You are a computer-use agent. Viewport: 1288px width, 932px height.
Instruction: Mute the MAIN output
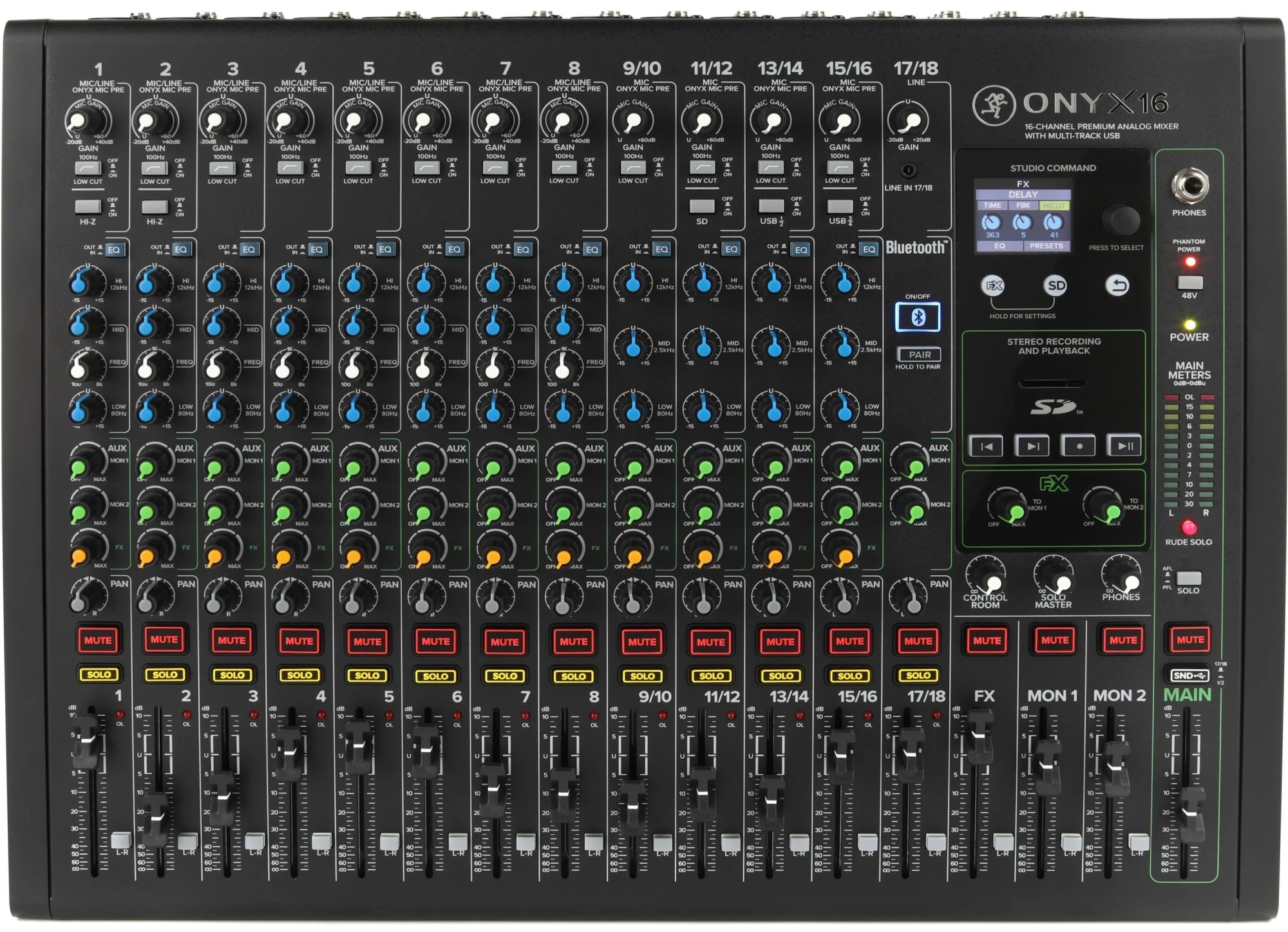click(1190, 640)
